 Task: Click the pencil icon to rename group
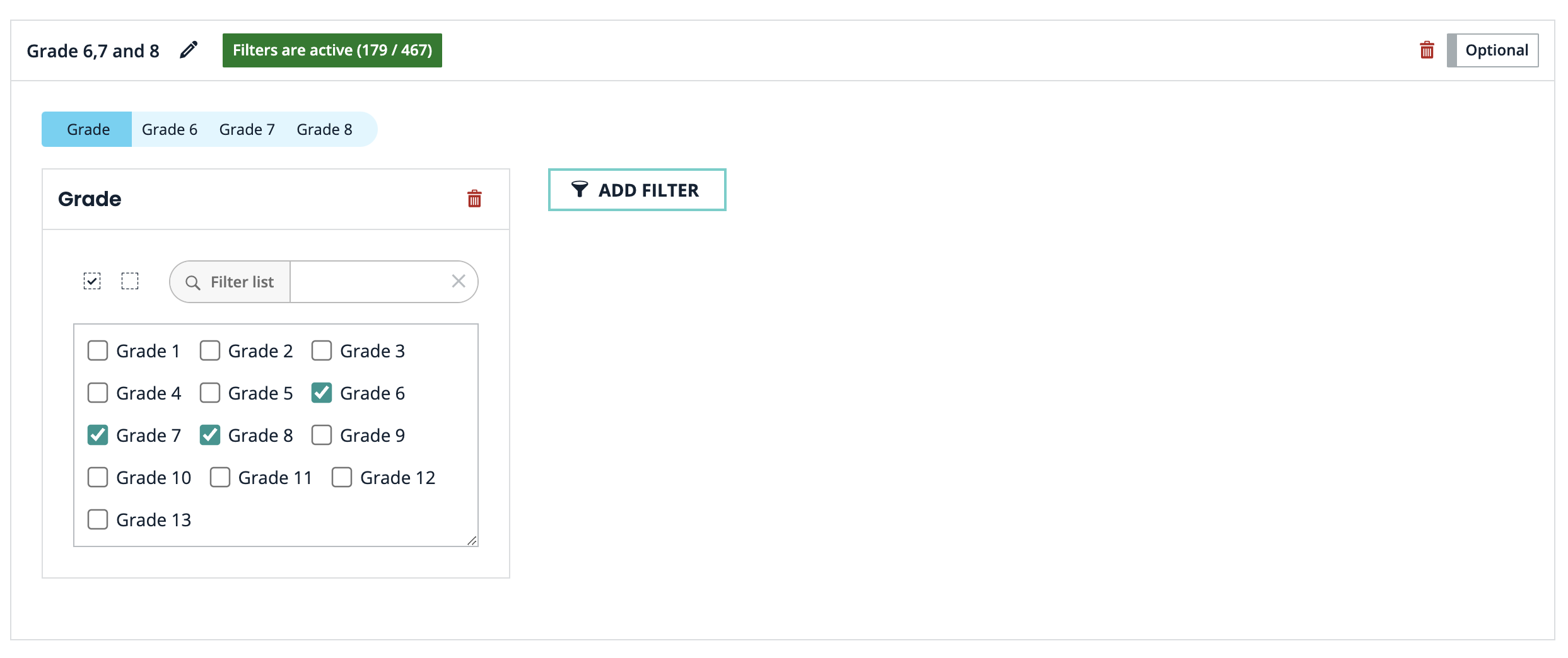point(189,50)
